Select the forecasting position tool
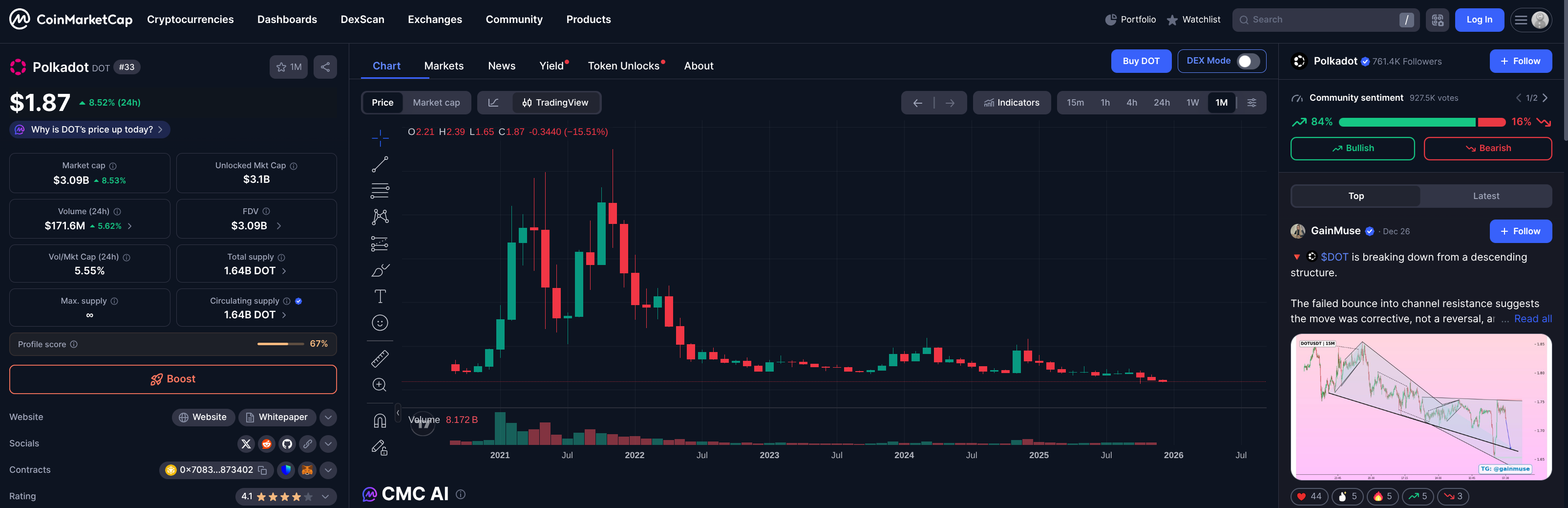 pyautogui.click(x=380, y=243)
